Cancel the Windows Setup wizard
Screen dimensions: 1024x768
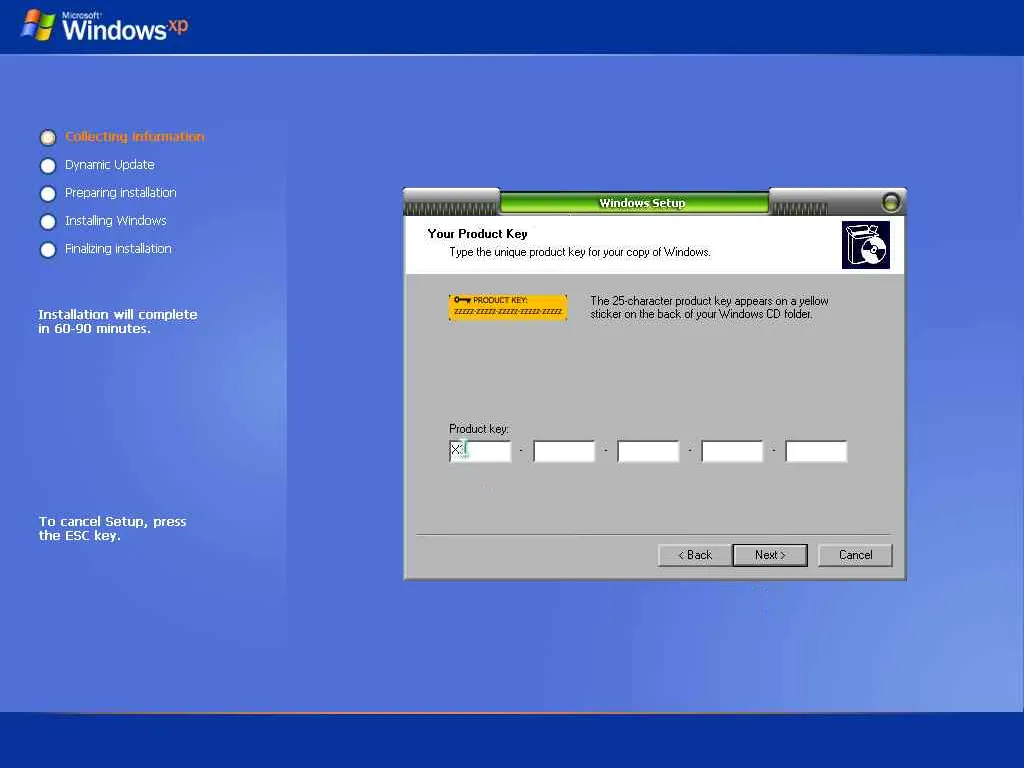tap(855, 555)
